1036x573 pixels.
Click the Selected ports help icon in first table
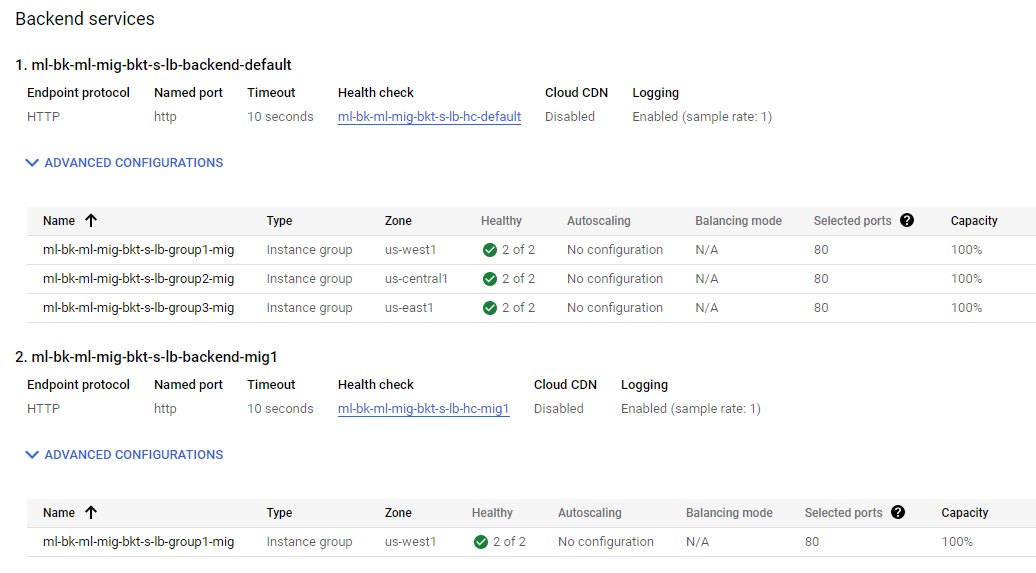point(907,221)
